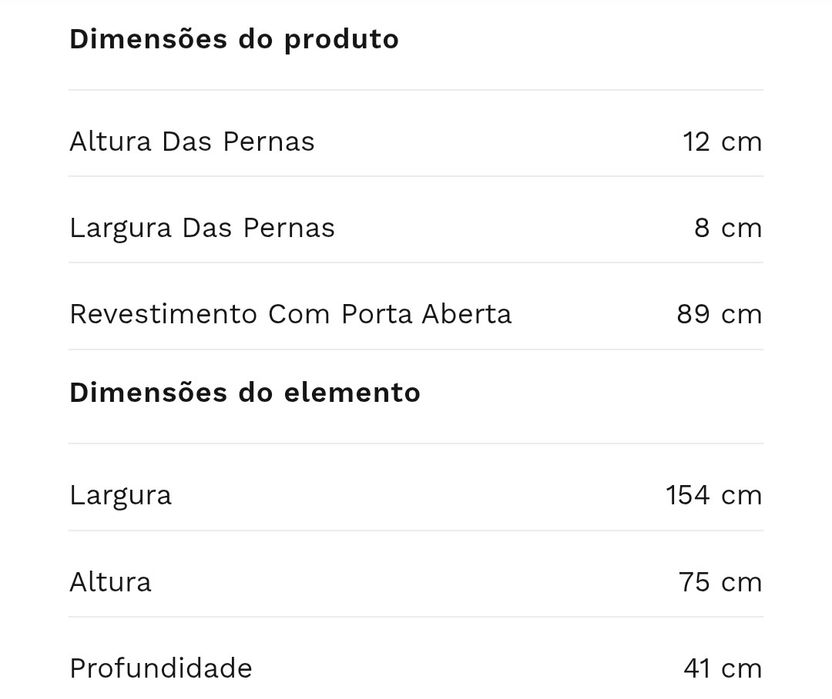Select the 'Dimensões do elemento' heading
Viewport: 832px width, 699px height.
(x=245, y=393)
